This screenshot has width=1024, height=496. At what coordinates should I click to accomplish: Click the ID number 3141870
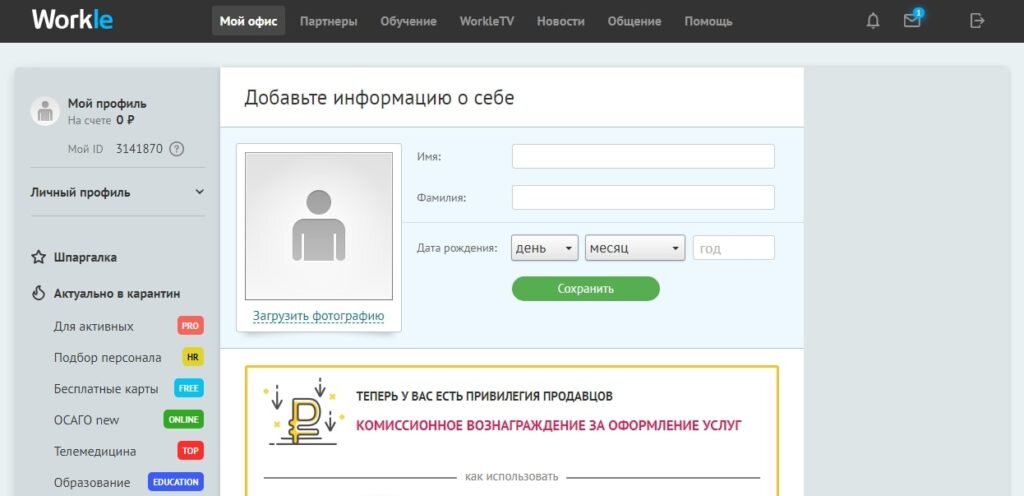pos(139,149)
